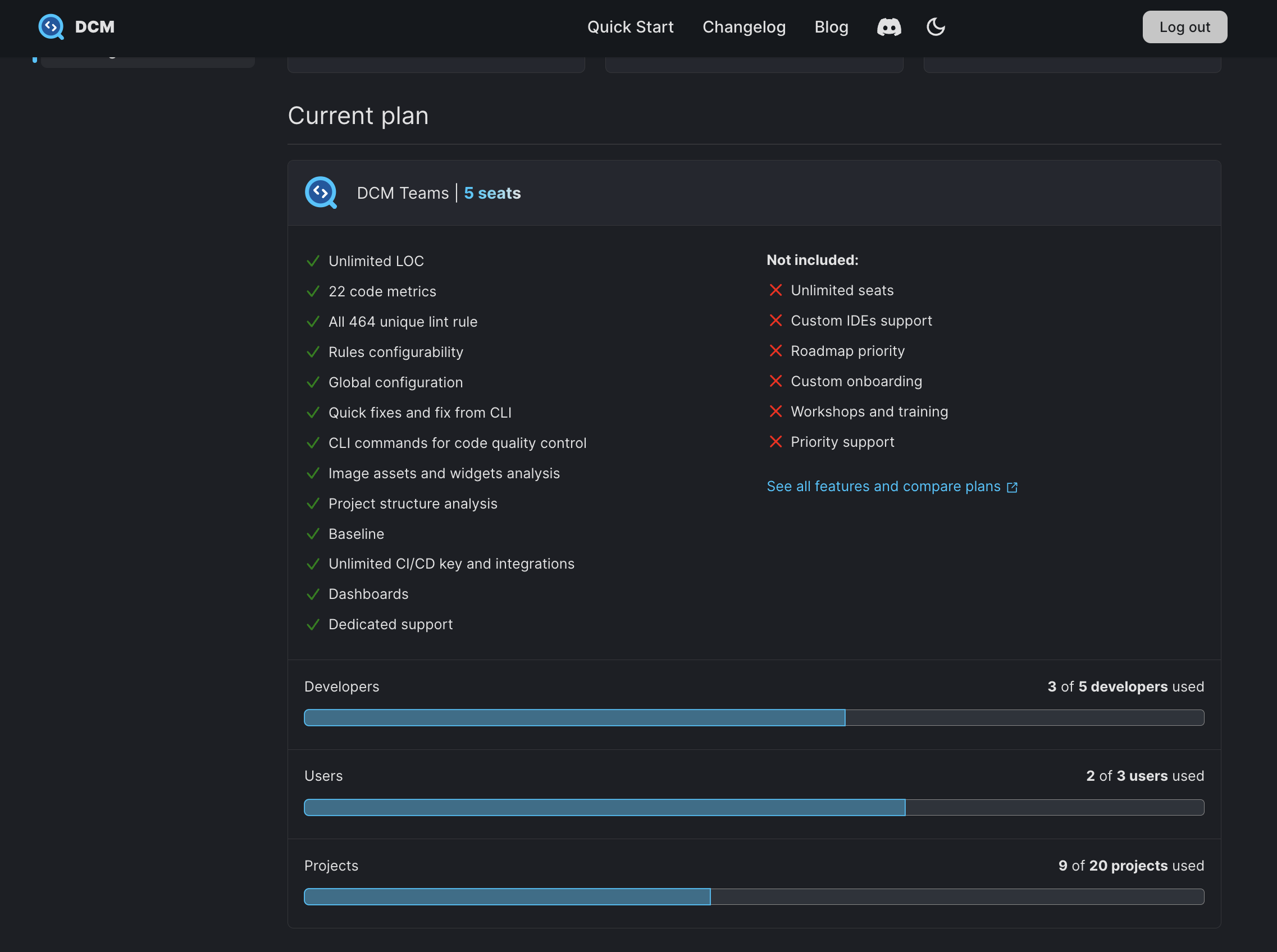Click the DCM Teams plan logo icon
The height and width of the screenshot is (952, 1277).
point(321,193)
